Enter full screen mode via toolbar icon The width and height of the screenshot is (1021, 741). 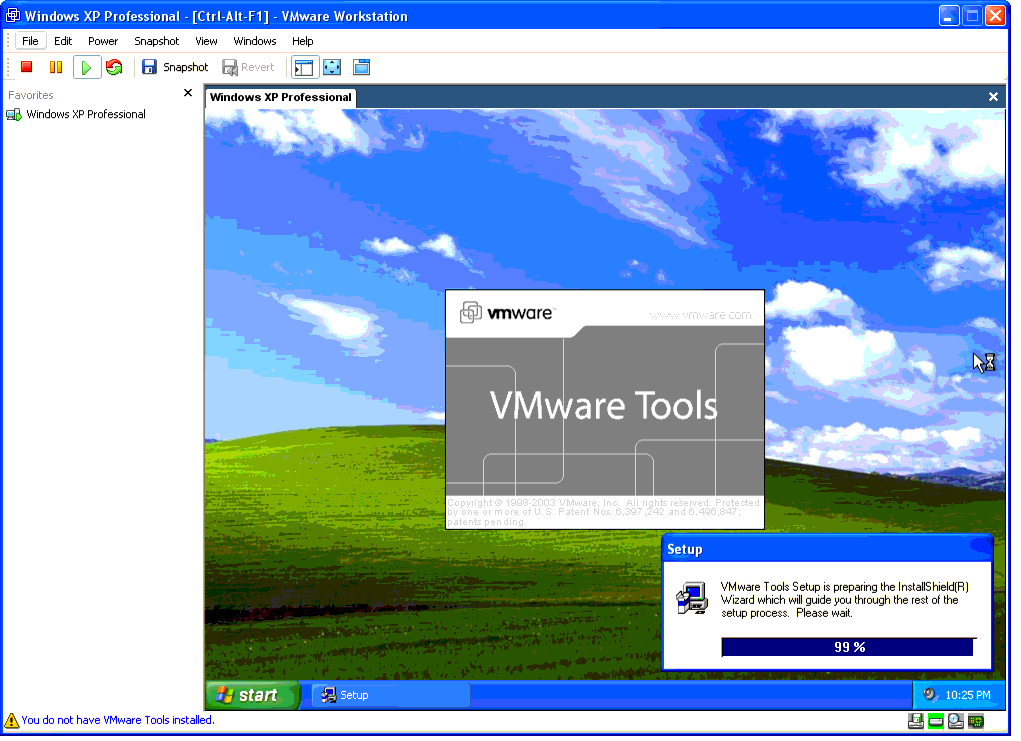(x=332, y=67)
